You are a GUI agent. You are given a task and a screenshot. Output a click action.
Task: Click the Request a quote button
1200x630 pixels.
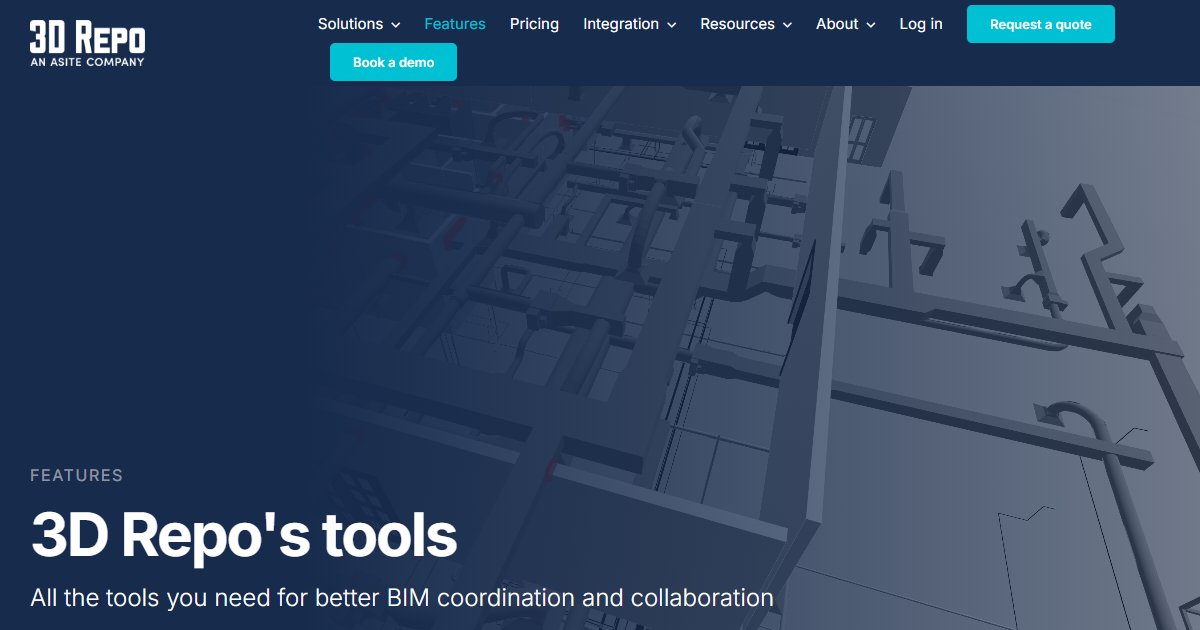[1040, 23]
